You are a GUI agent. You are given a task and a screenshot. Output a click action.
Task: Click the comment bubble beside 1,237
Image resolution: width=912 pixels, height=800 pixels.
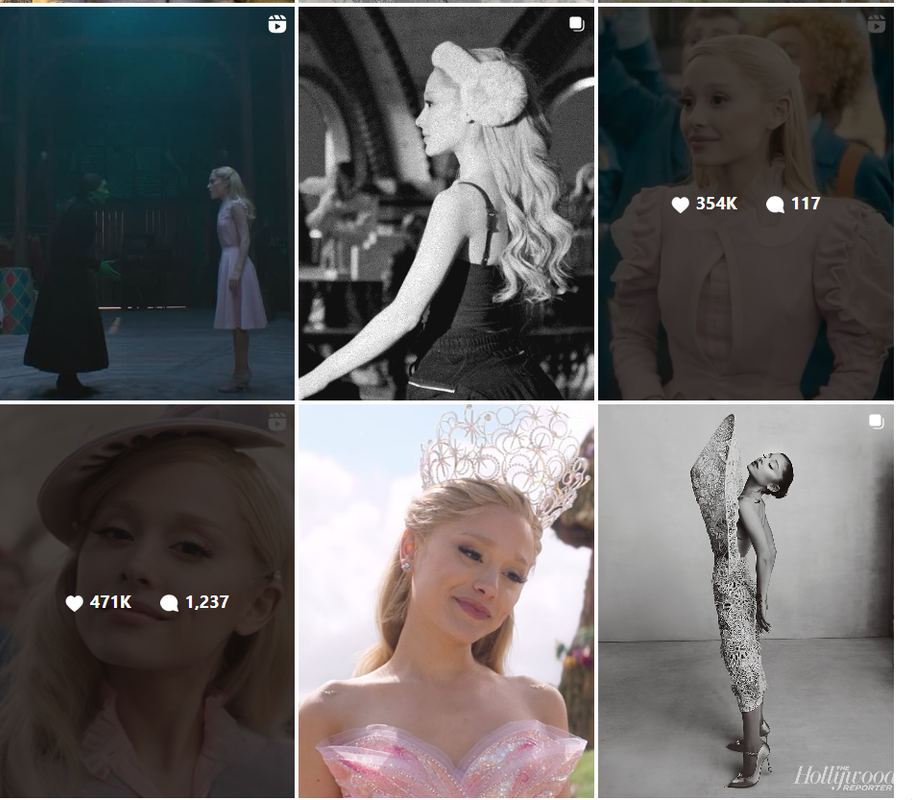169,603
